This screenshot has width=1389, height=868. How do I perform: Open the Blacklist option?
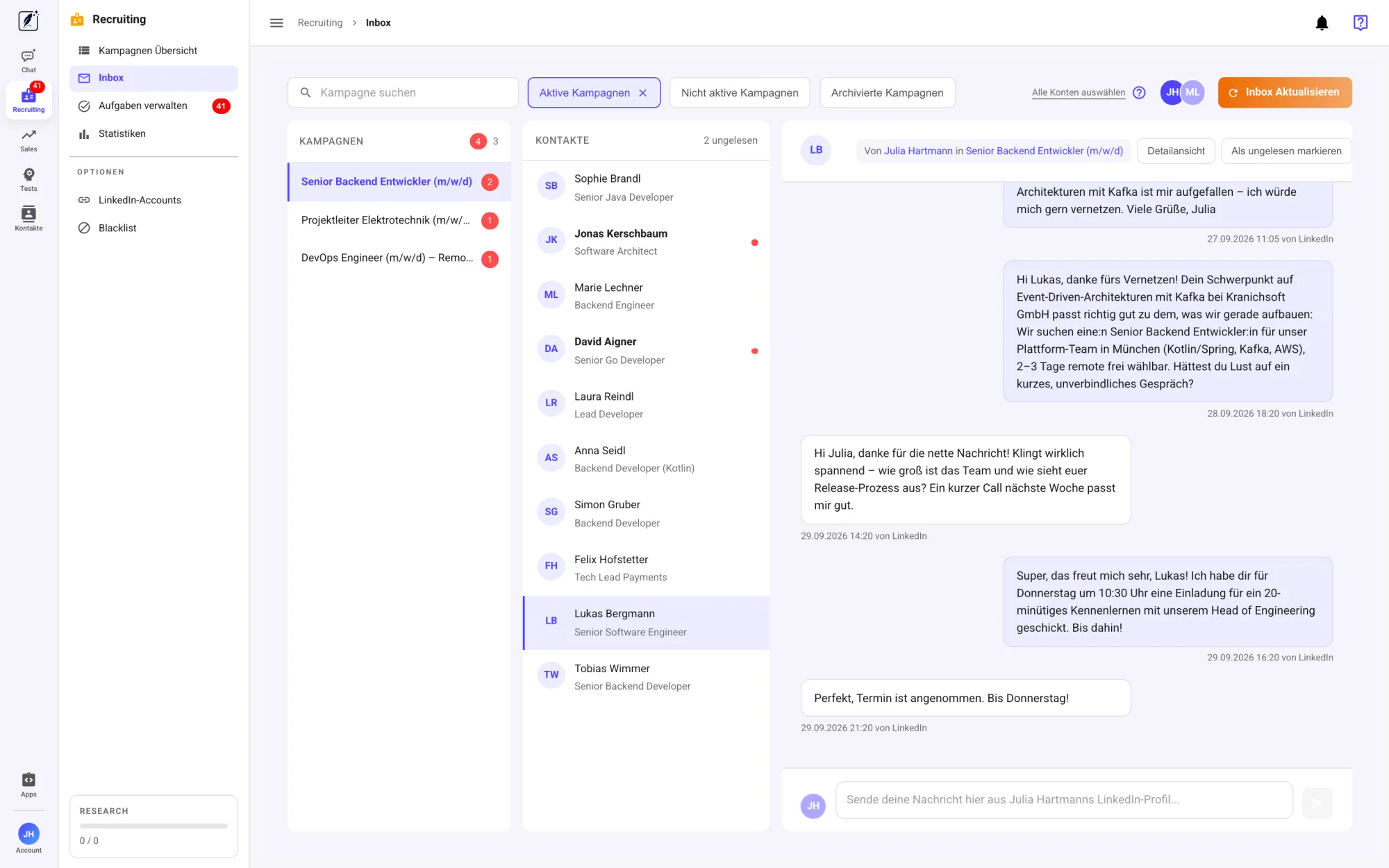point(153,228)
